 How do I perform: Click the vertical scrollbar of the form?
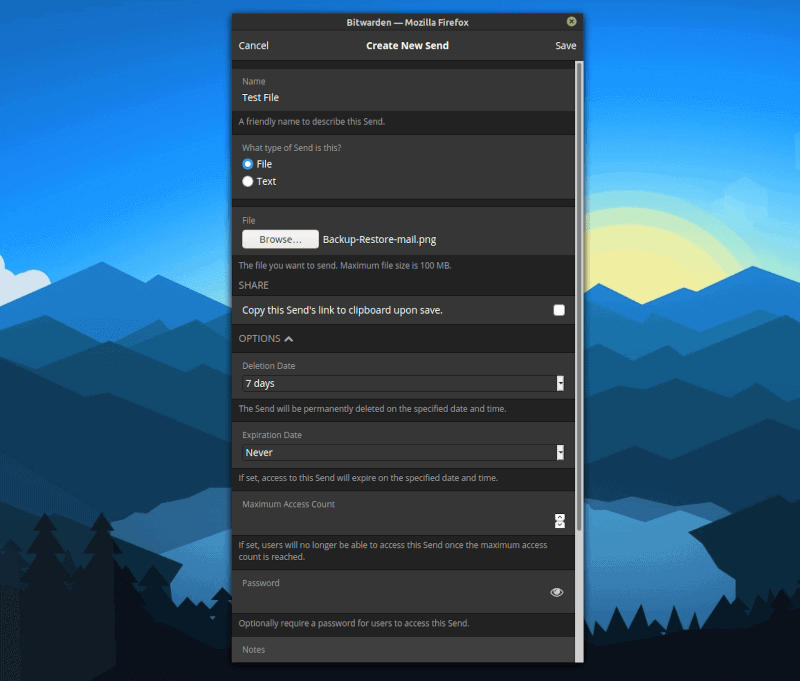[x=579, y=300]
